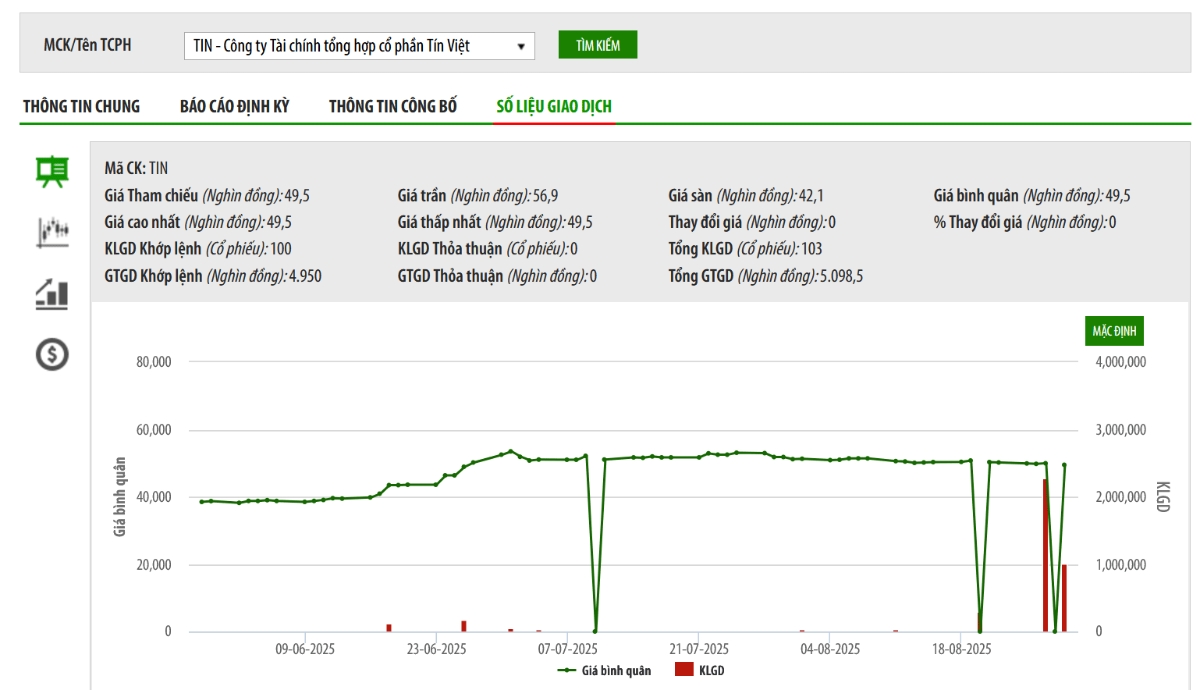Image resolution: width=1200 pixels, height=690 pixels.
Task: Open the BÁO CÁO ĐỊNH KỲ tab
Action: coord(234,106)
